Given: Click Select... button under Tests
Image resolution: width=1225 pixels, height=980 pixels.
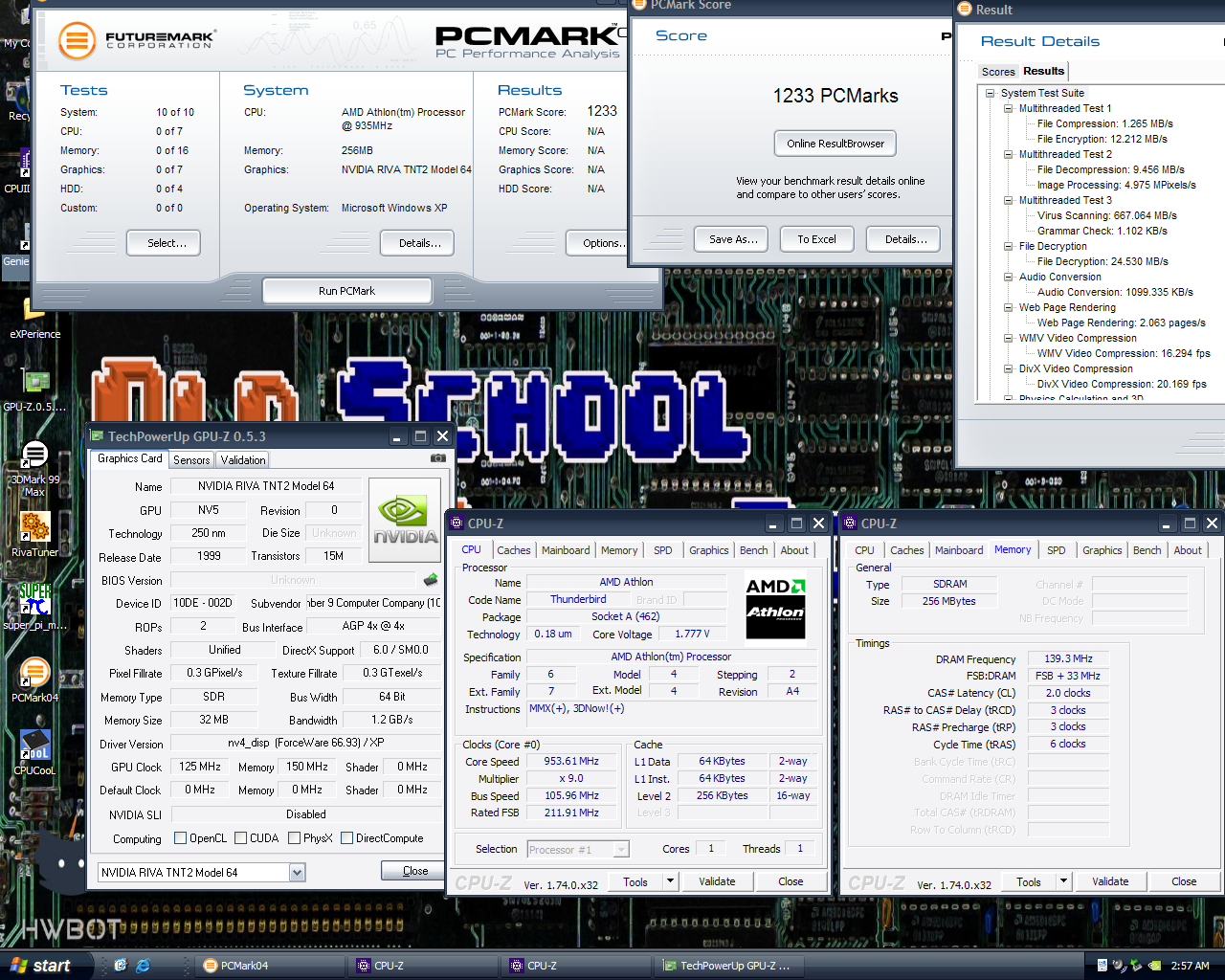Looking at the screenshot, I should coord(164,243).
